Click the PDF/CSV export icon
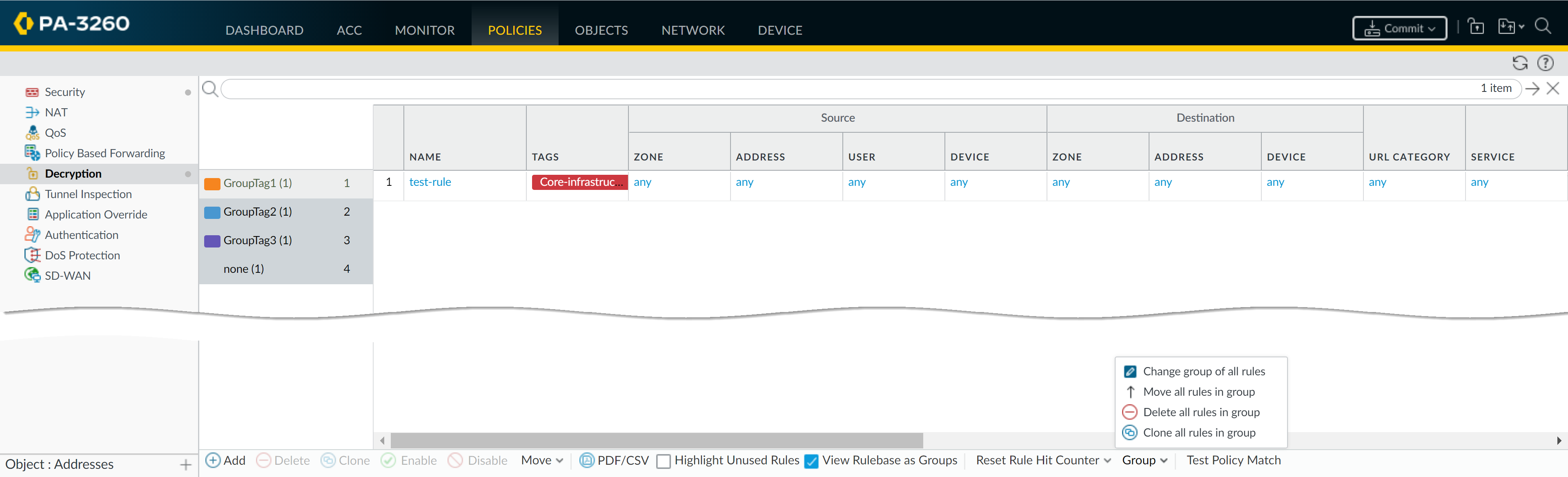Screen dimensions: 1568x477 (x=586, y=460)
